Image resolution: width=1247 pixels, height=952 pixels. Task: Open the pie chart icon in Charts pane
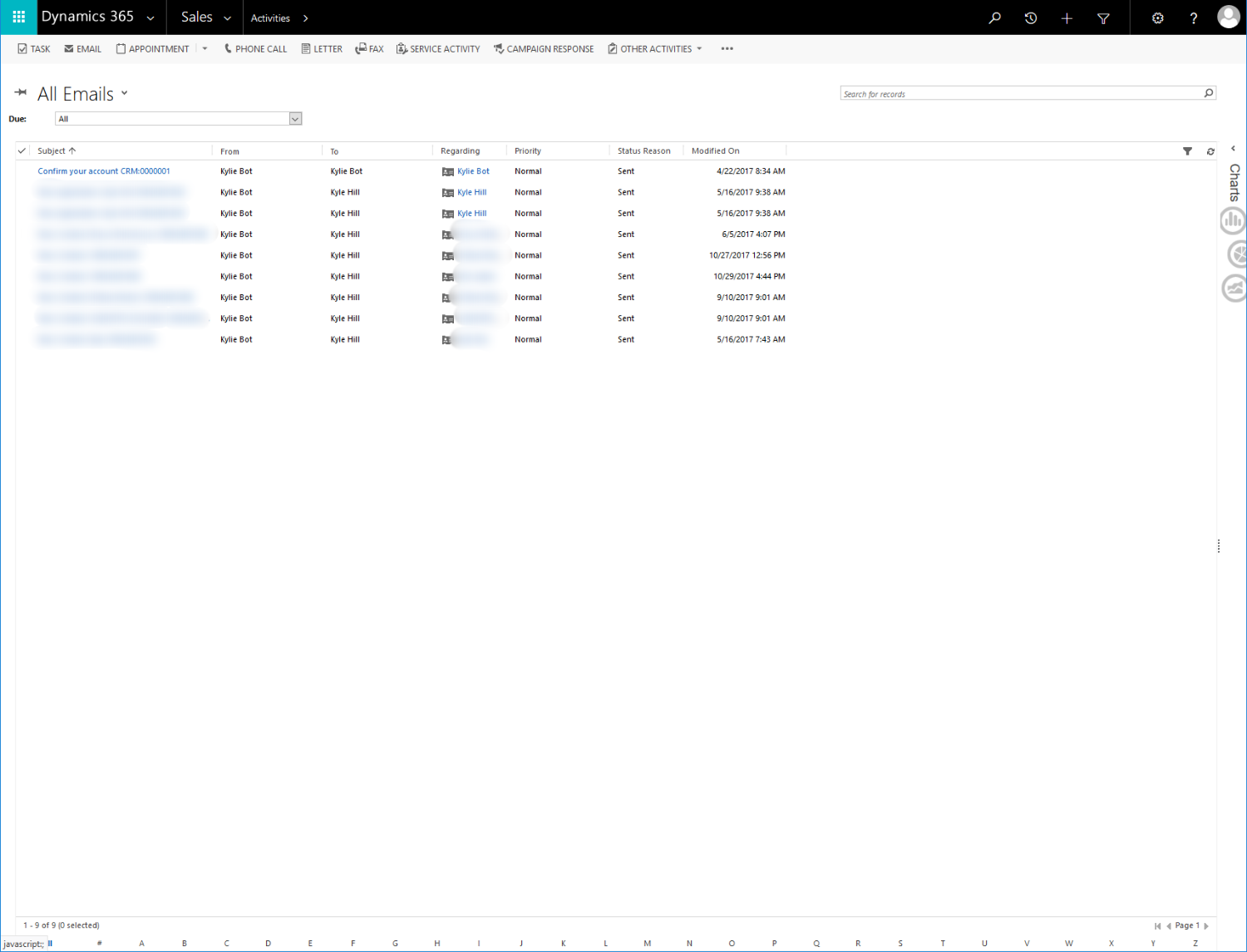pos(1237,254)
